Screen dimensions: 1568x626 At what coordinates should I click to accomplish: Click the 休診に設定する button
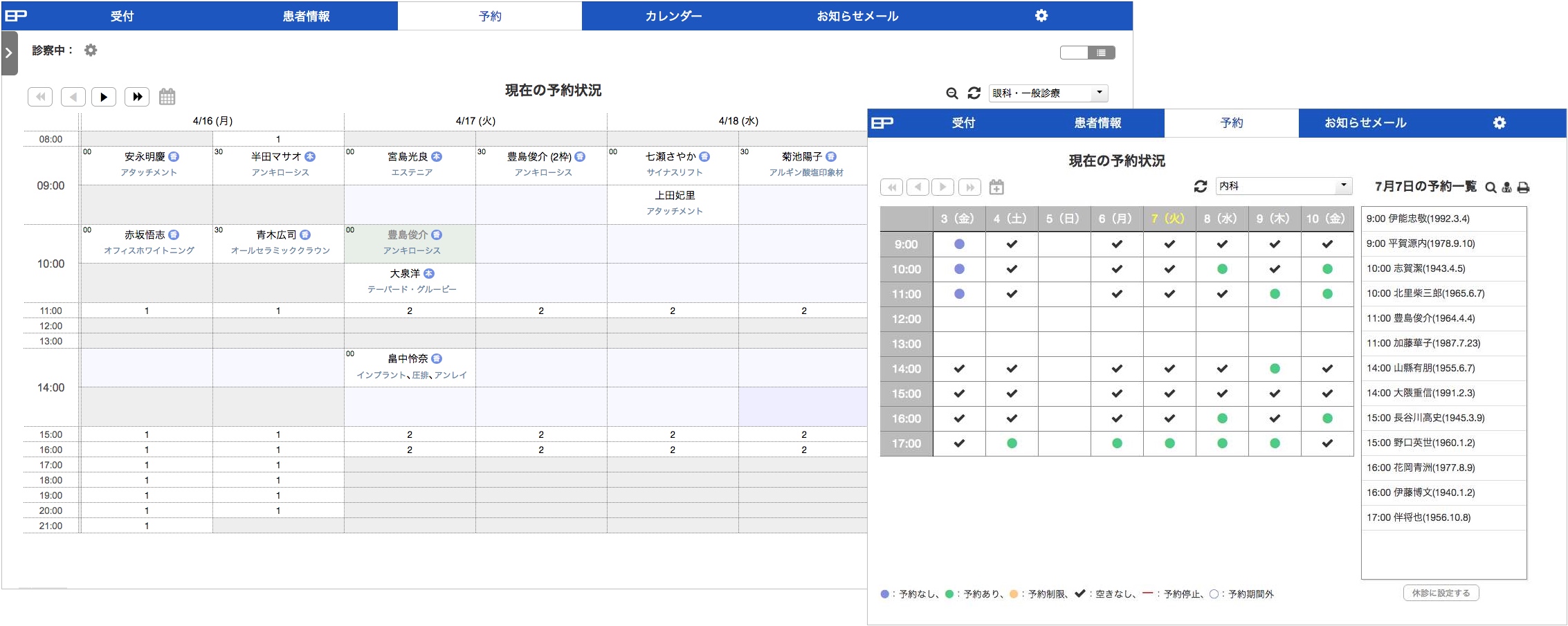tap(1441, 593)
